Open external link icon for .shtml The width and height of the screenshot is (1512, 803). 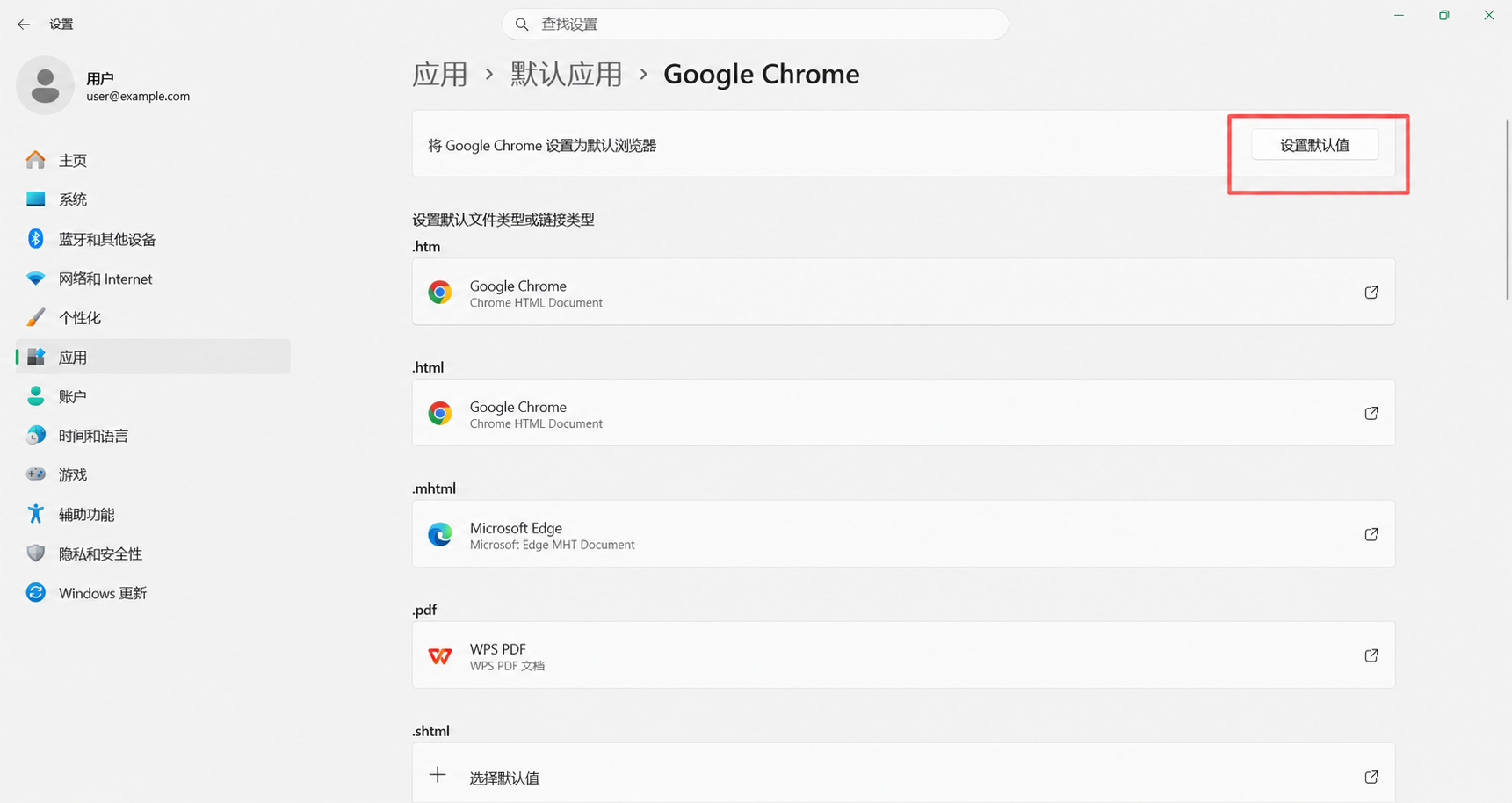[x=1371, y=777]
